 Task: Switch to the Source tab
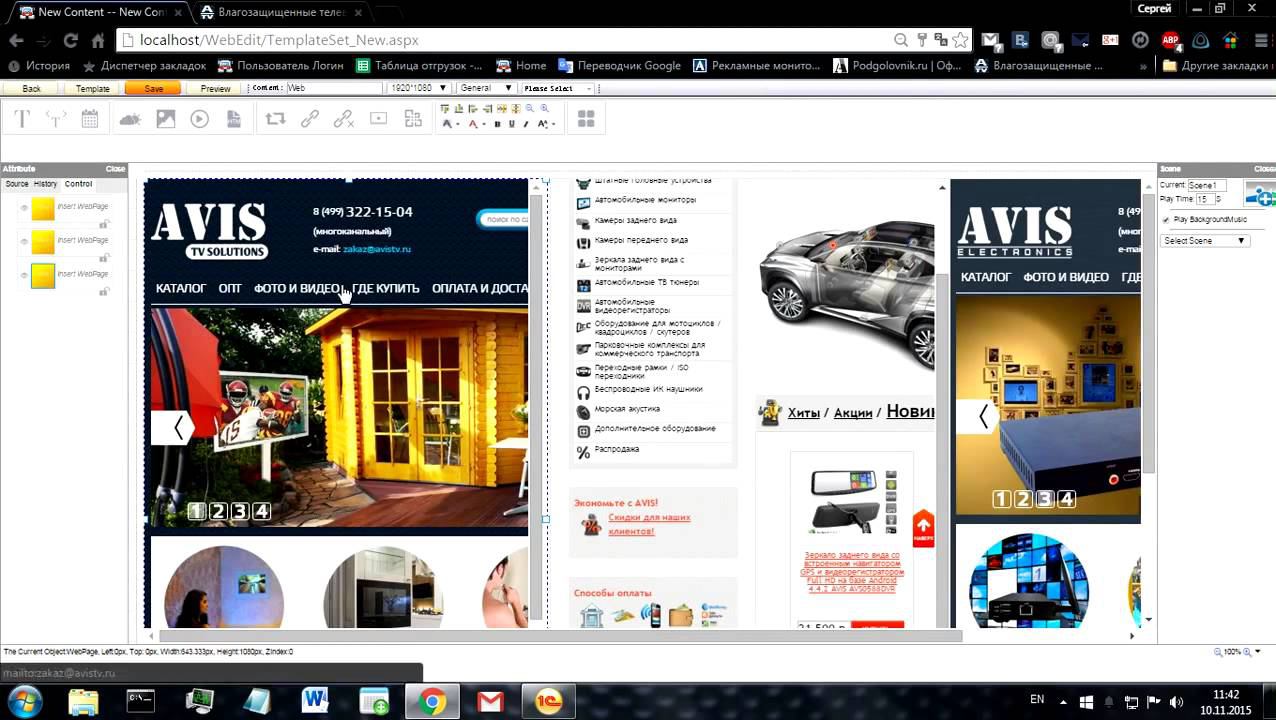point(17,184)
